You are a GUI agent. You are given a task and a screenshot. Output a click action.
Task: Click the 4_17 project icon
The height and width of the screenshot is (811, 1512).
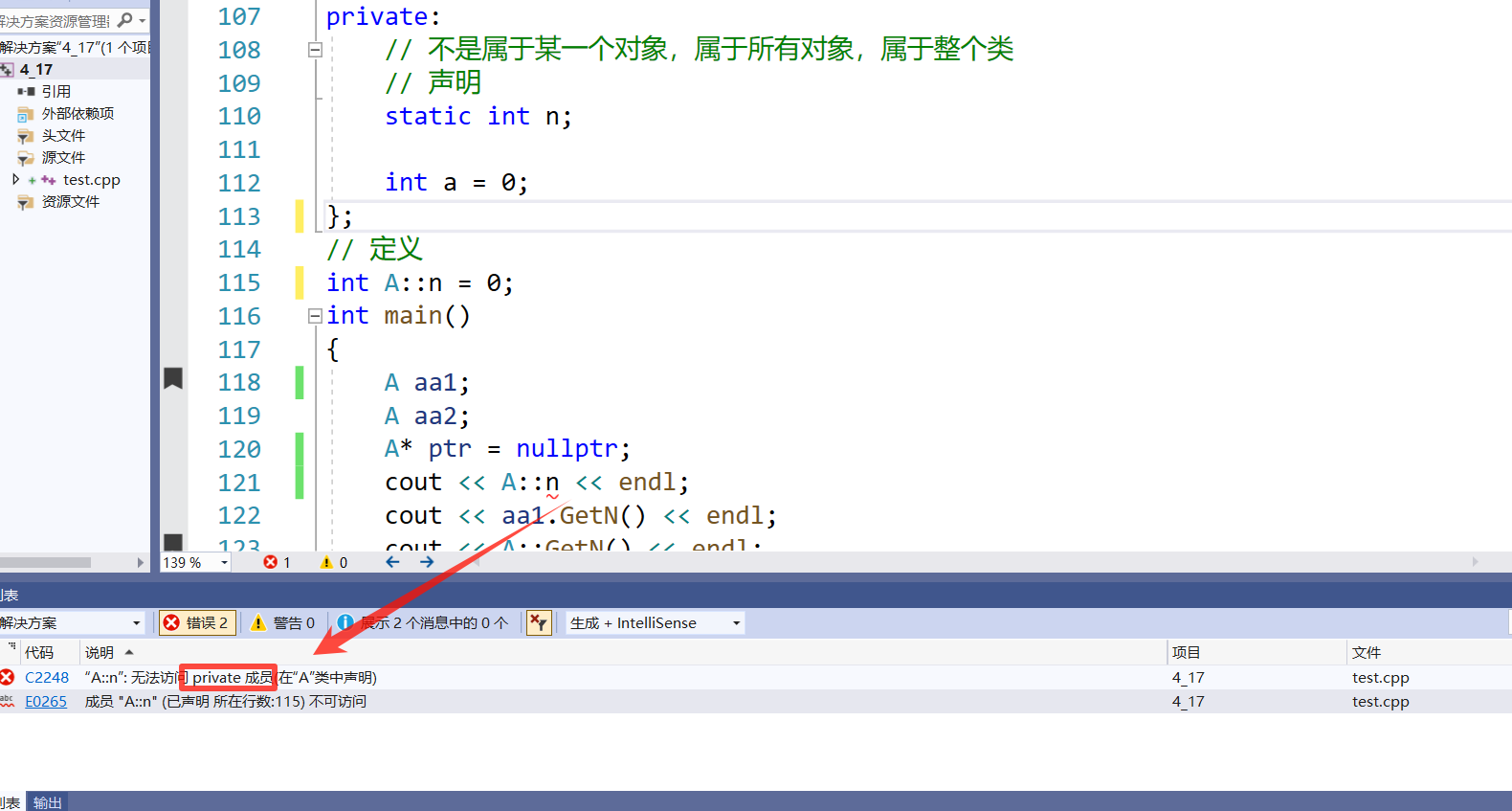(7, 69)
